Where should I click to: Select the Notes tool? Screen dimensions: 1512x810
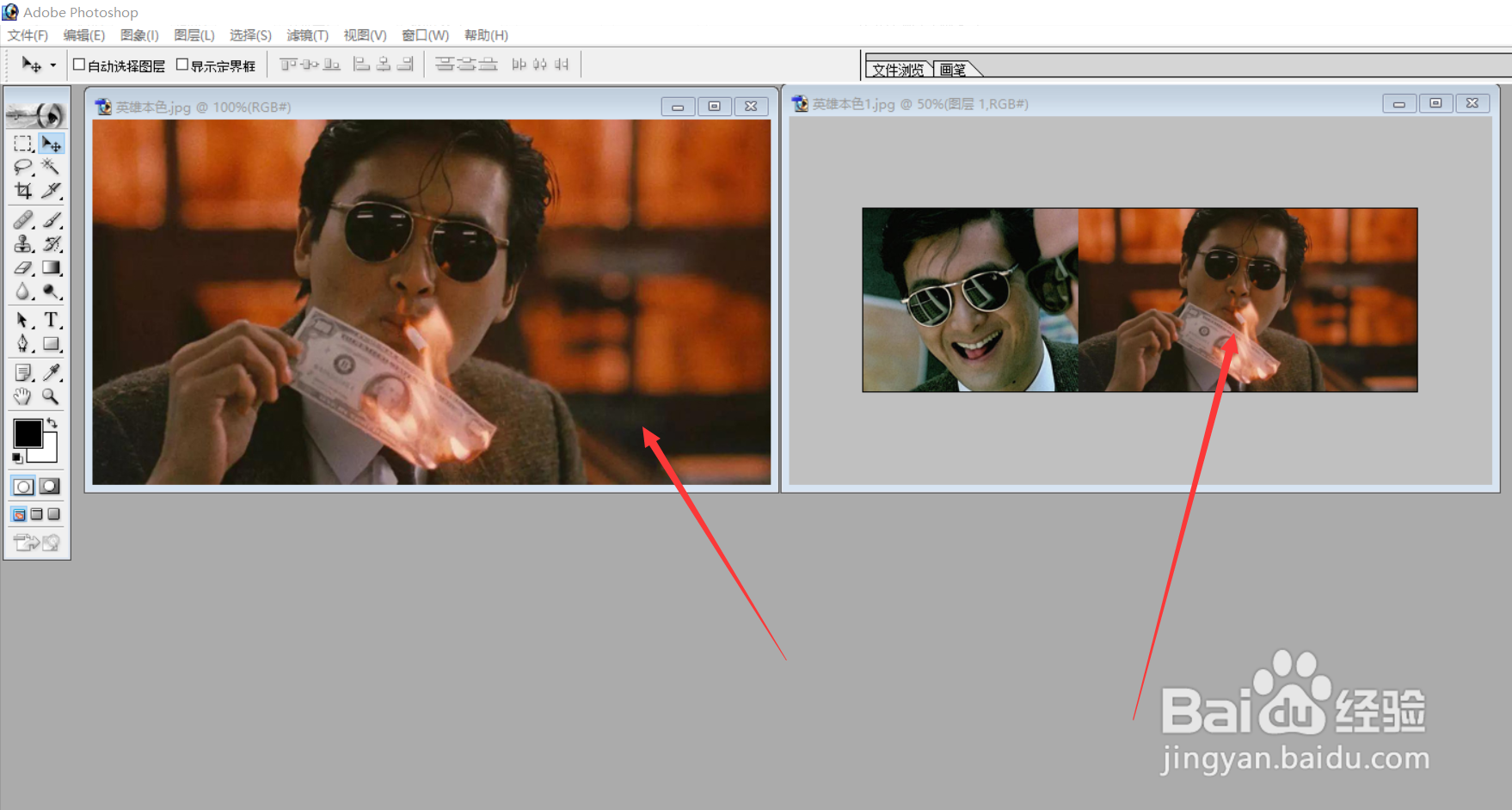pos(23,372)
